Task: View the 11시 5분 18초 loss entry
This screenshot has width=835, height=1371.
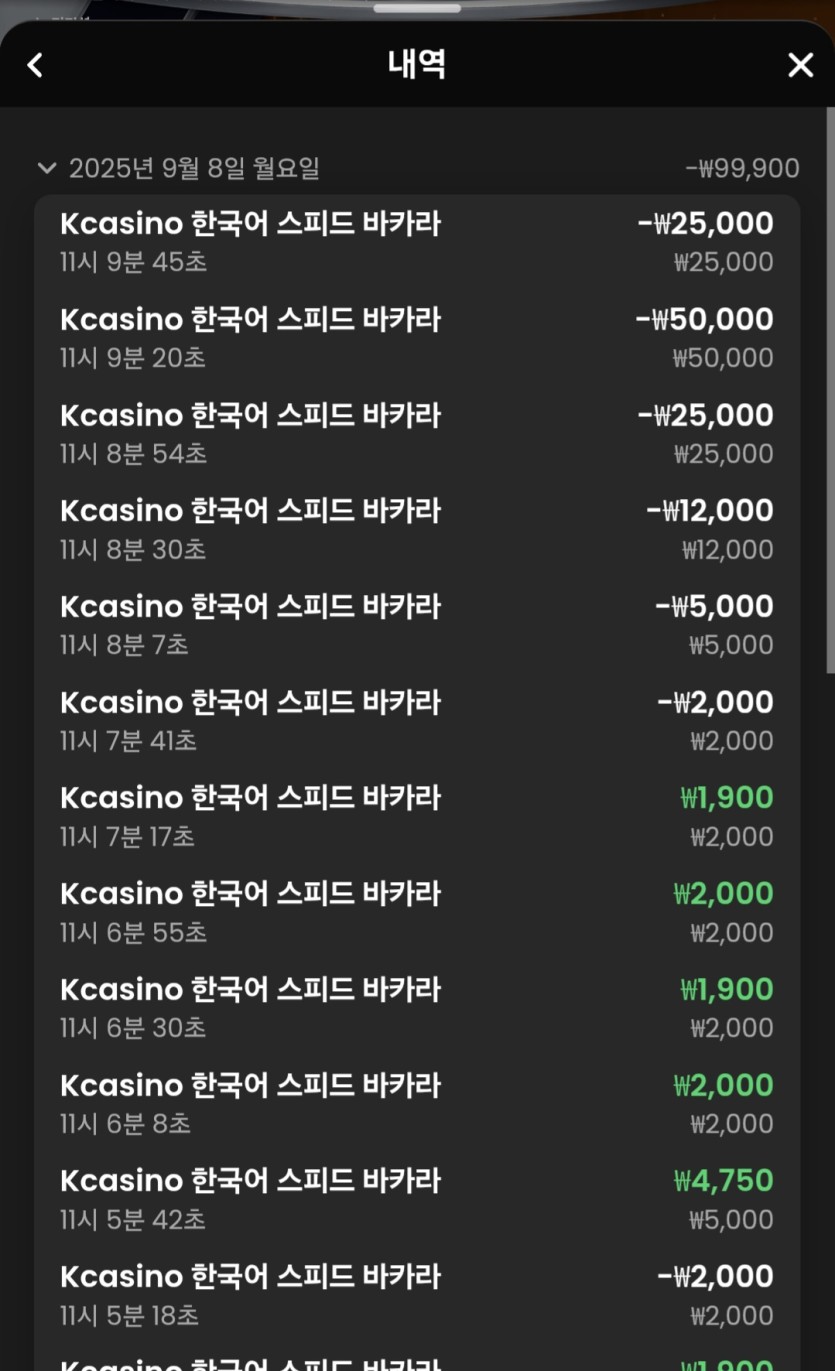Action: pos(417,1295)
